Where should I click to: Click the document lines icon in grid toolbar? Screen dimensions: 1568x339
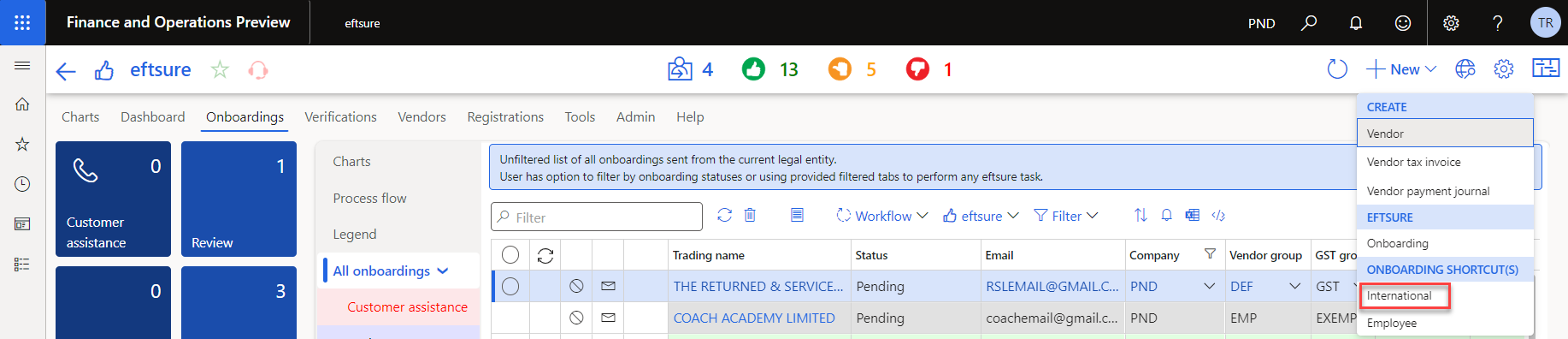tap(797, 216)
